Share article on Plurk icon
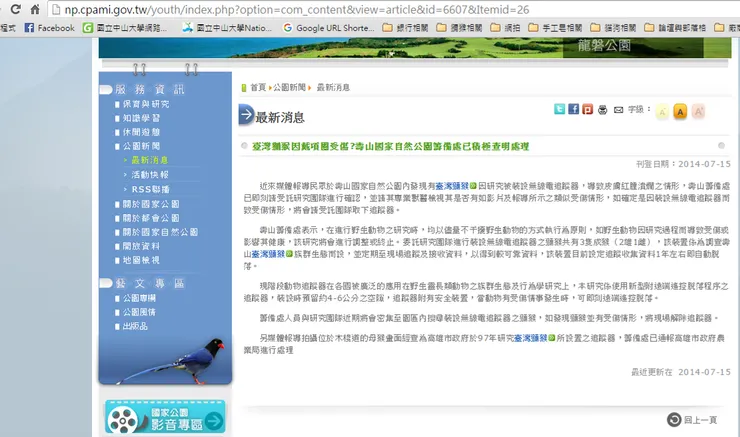 [588, 109]
